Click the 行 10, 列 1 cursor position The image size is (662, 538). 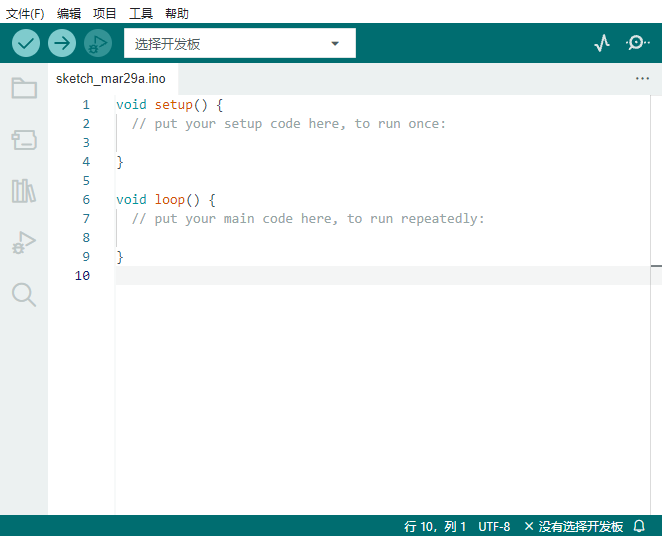435,527
